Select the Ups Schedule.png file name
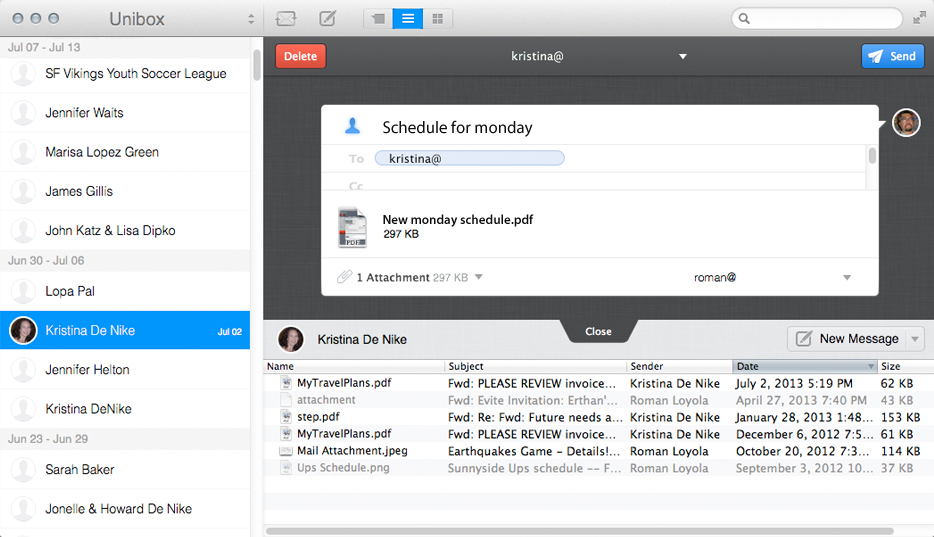 [343, 468]
